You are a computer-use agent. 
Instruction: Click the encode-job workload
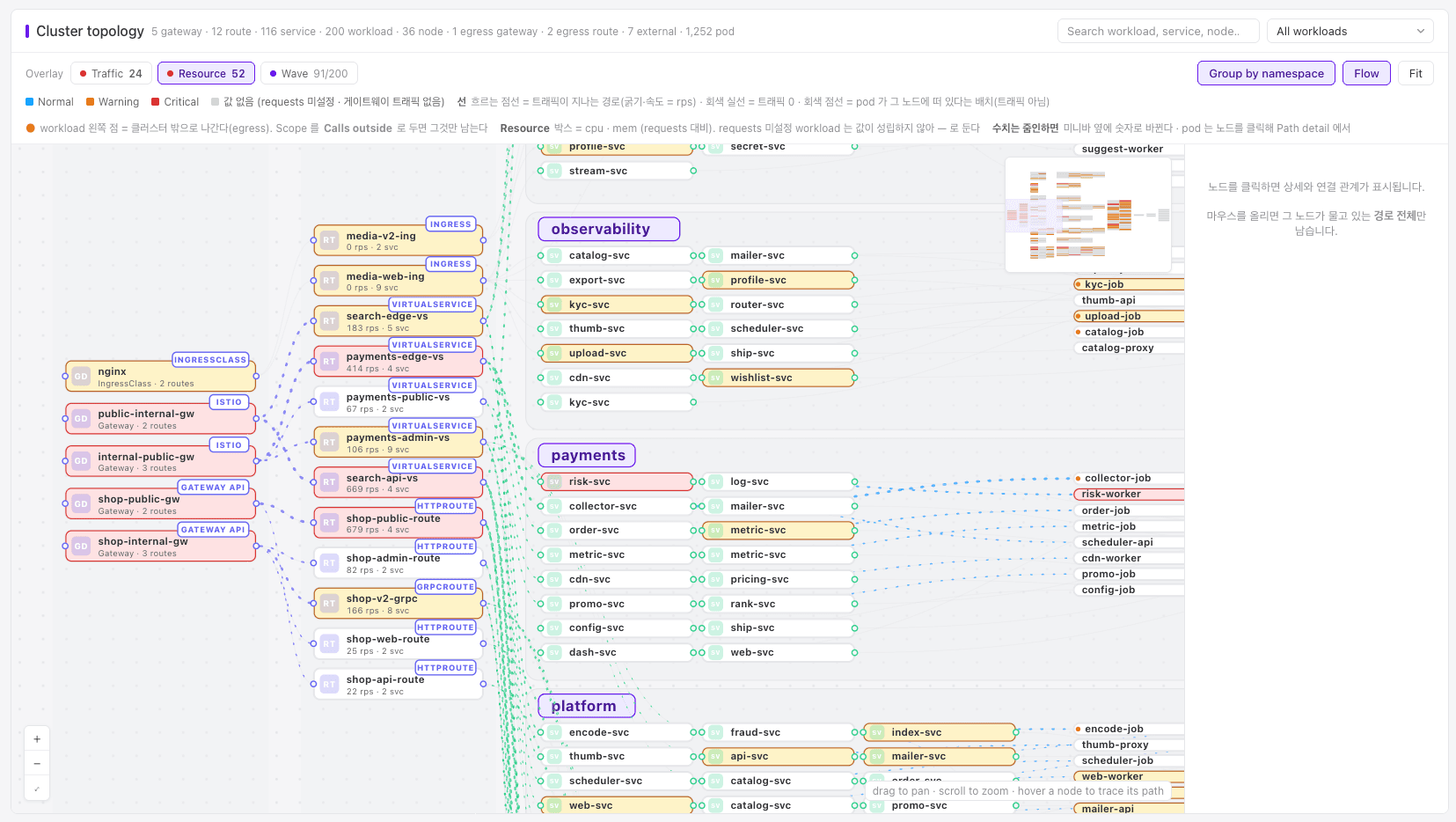coord(1130,730)
